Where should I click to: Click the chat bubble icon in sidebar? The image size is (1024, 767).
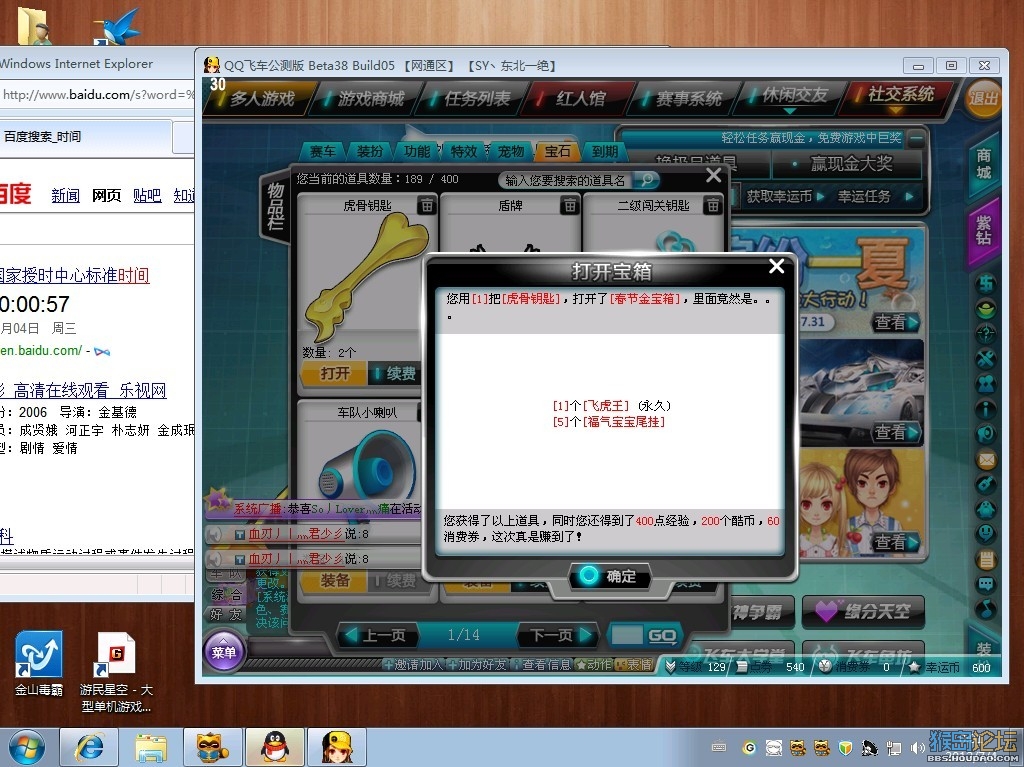click(x=985, y=584)
